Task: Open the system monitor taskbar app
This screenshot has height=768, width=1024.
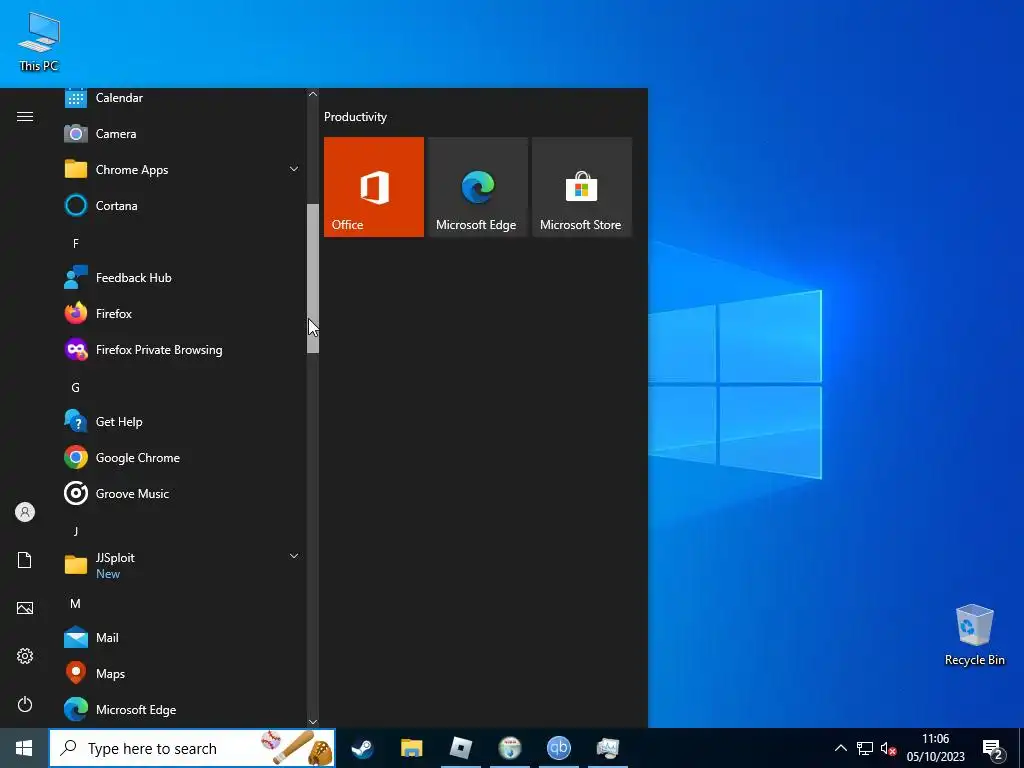Action: (x=607, y=748)
